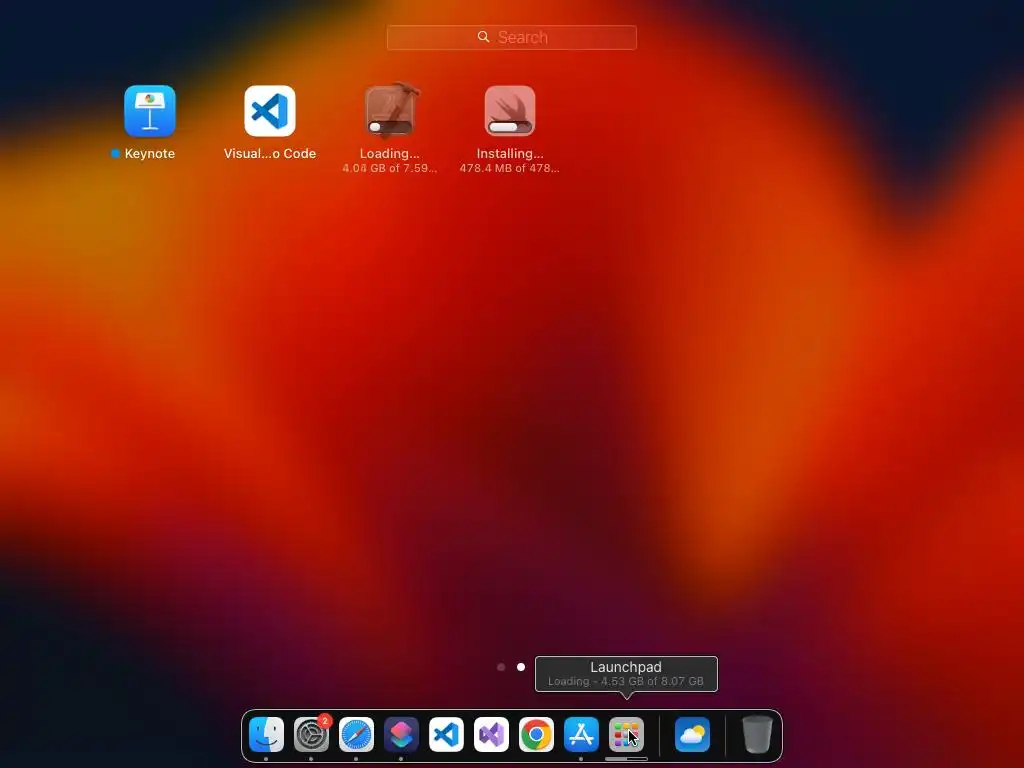The image size is (1024, 768).
Task: Open purple Visual Studio in the Dock
Action: pyautogui.click(x=491, y=734)
